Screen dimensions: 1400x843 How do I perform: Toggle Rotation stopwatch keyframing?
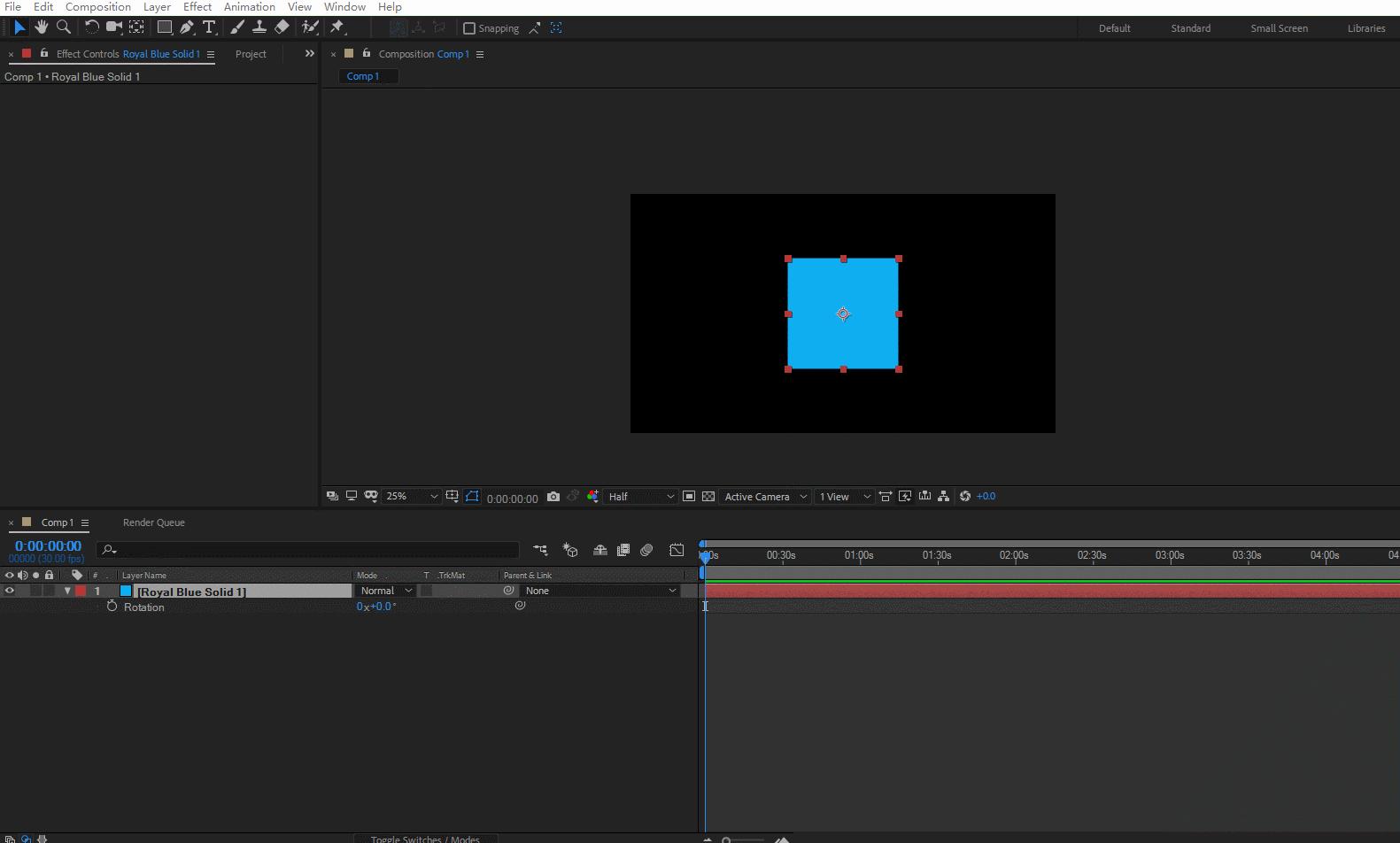[x=112, y=607]
